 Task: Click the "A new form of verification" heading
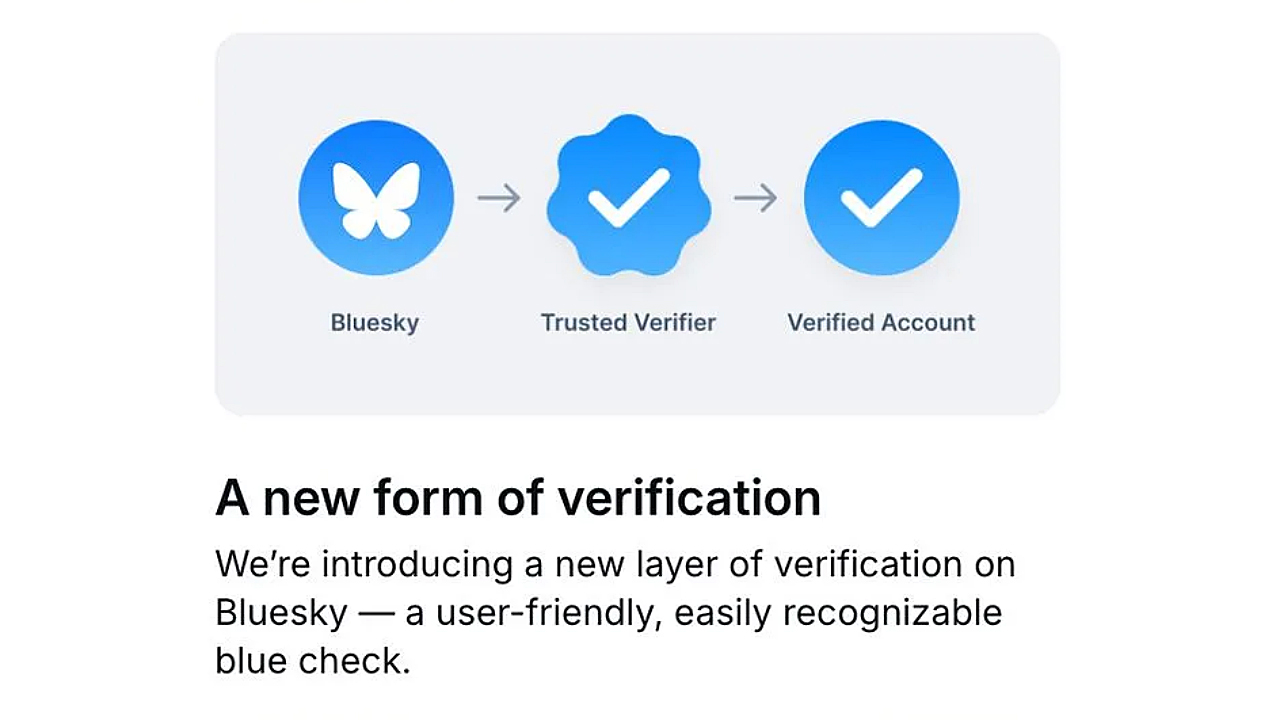[518, 497]
